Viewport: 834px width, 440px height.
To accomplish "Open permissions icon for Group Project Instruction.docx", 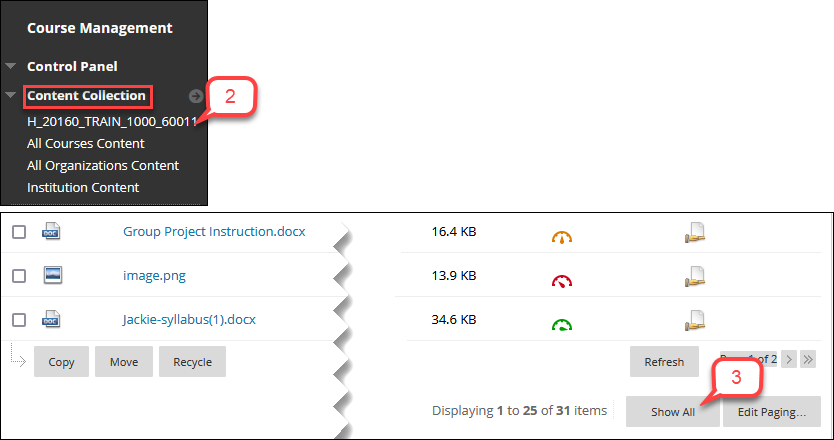I will coord(695,233).
